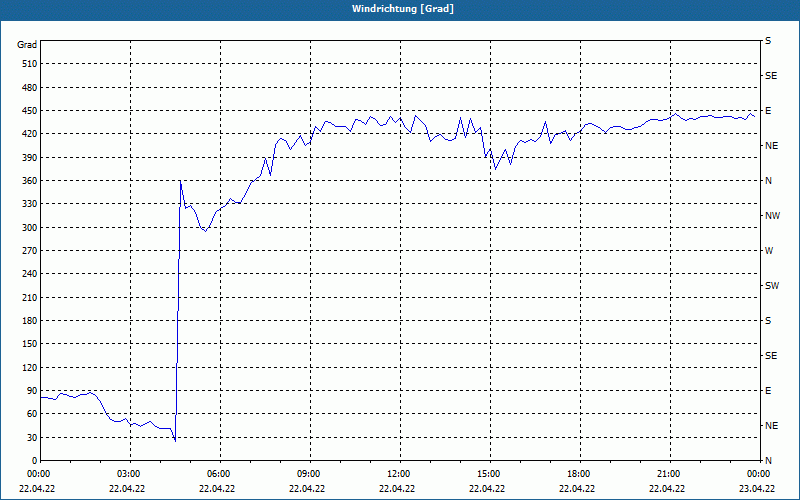Screen dimensions: 800x500
Task: Click the 'SE' compass label at 480 level
Action: click(771, 76)
